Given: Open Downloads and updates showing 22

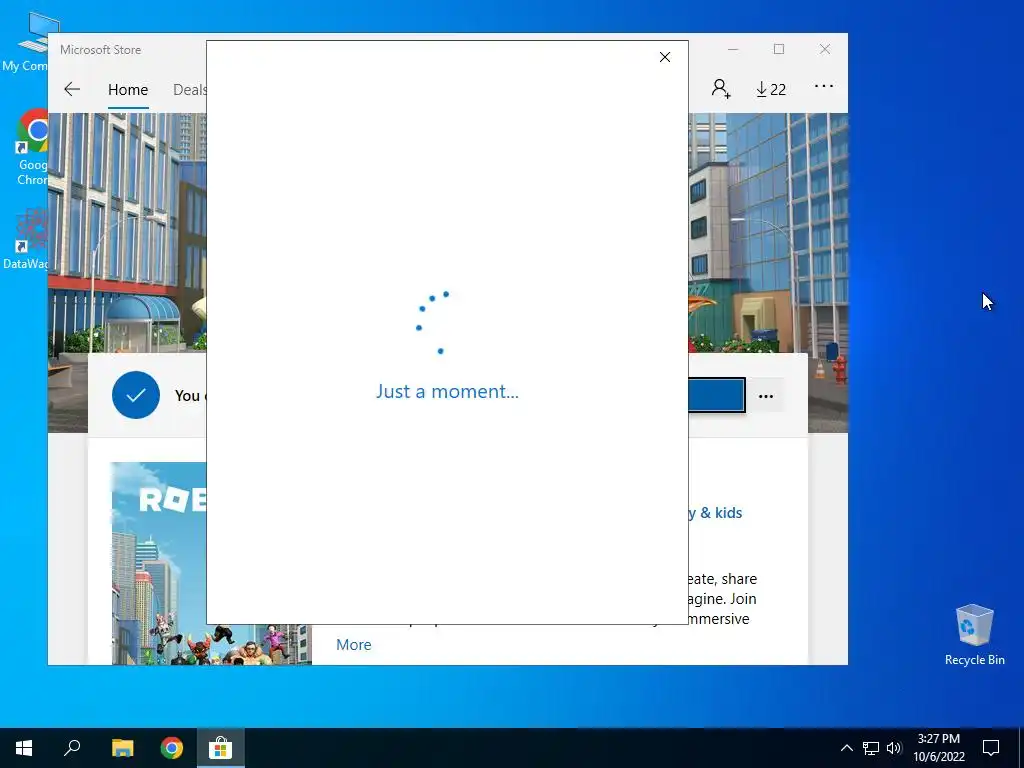Looking at the screenshot, I should coord(771,89).
